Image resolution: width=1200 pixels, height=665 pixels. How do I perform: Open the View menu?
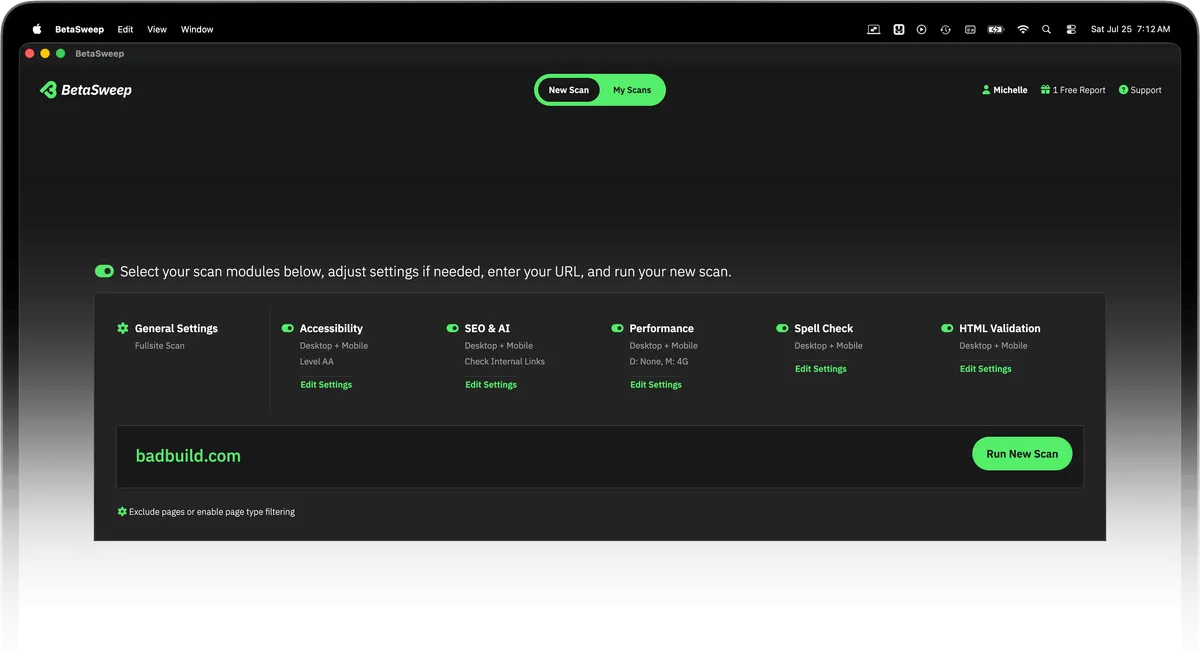pyautogui.click(x=157, y=29)
